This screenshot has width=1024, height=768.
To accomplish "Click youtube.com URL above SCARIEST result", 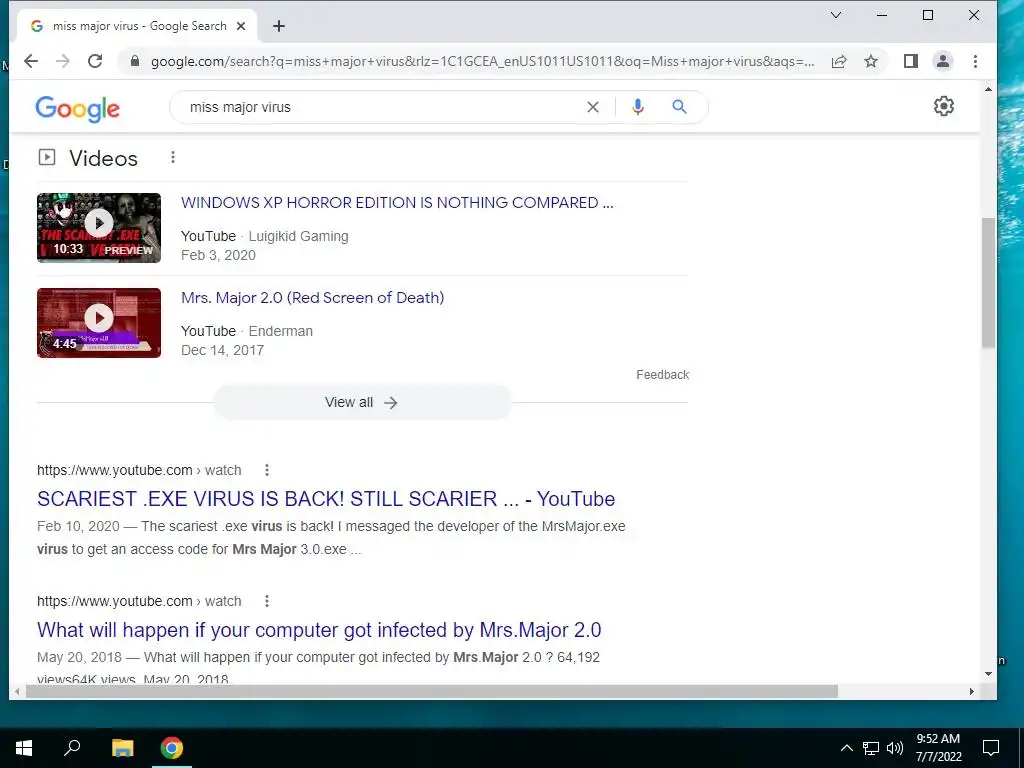I will tap(139, 470).
